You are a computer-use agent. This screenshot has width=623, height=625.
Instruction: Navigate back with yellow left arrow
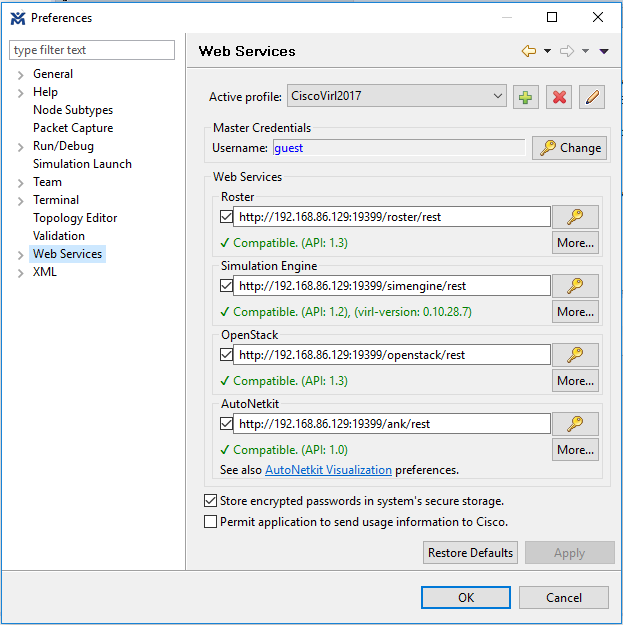[x=529, y=51]
